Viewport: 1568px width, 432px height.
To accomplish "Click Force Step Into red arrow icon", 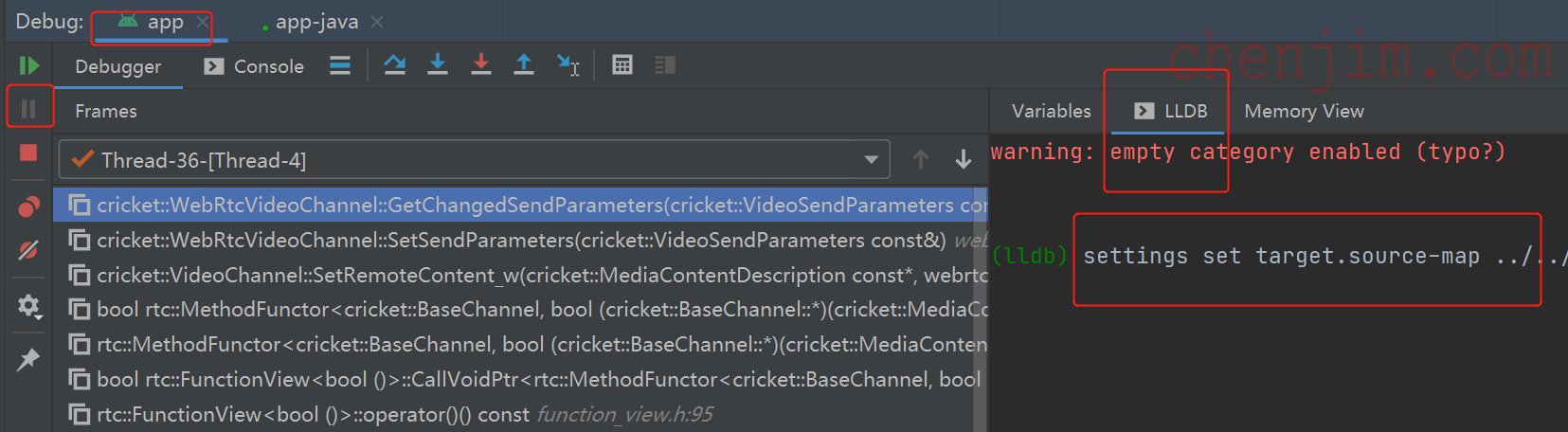I will click(481, 64).
